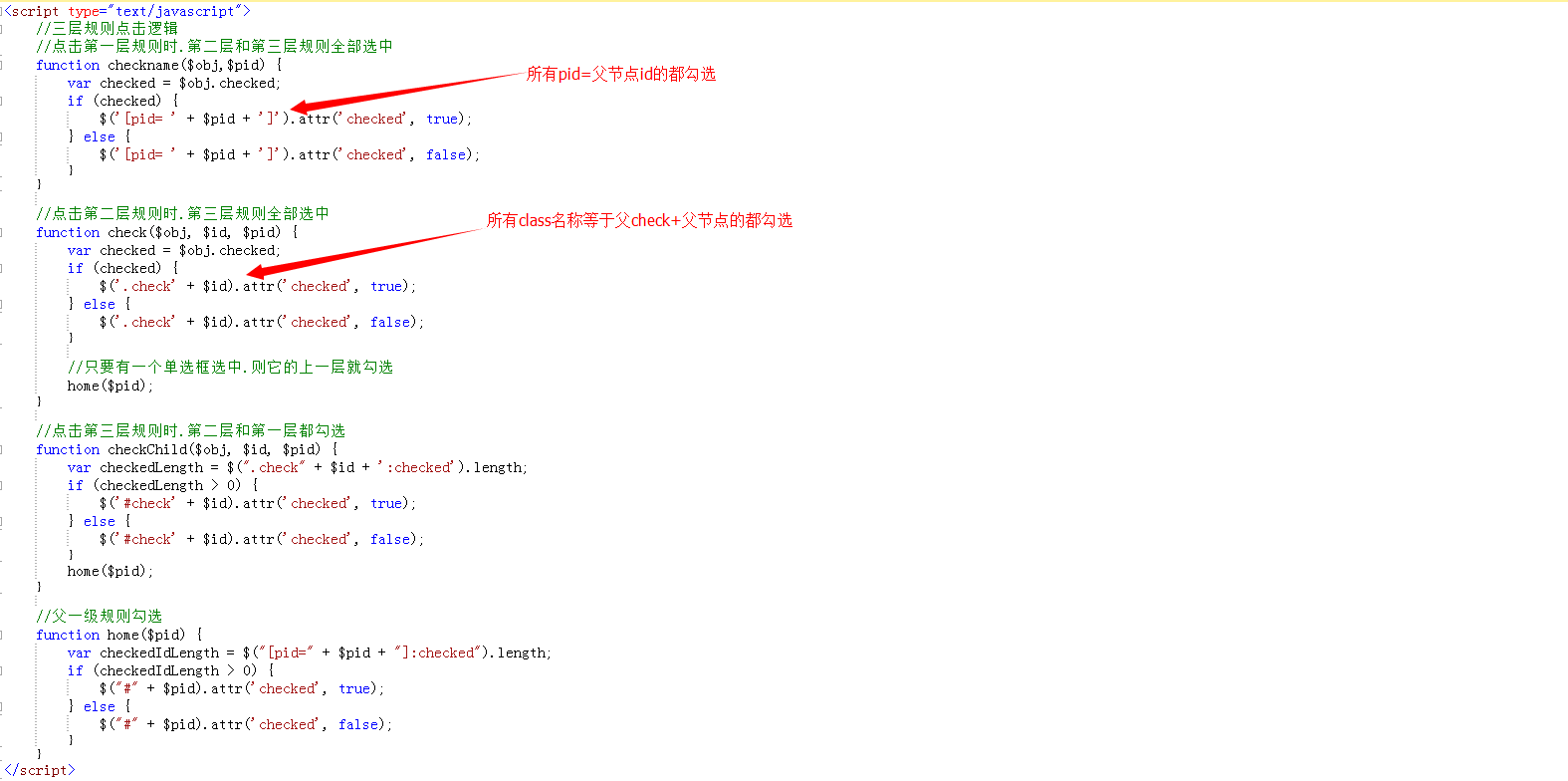This screenshot has height=781, width=1568.
Task: Click the [pid= selector line setting checked false
Action: 290,154
